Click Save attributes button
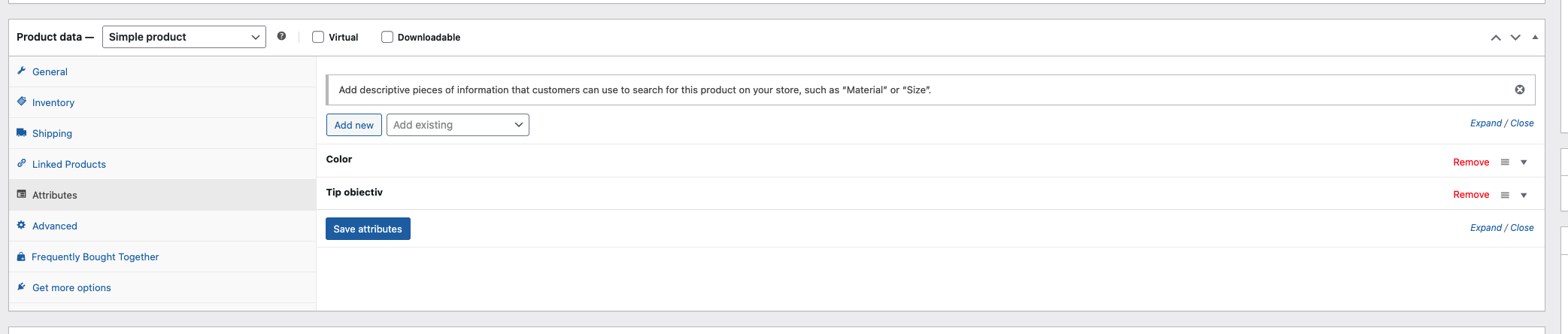The width and height of the screenshot is (1568, 334). point(368,229)
